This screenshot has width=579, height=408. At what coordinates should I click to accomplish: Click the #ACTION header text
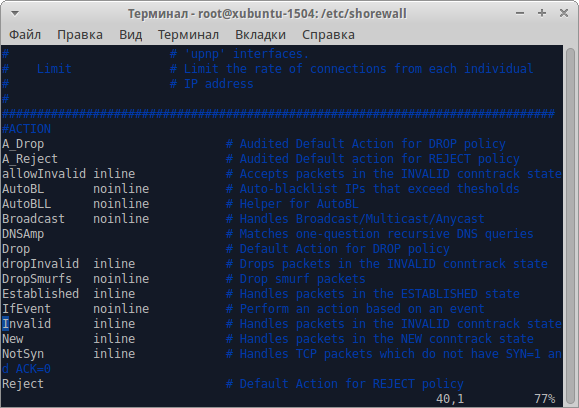(27, 129)
